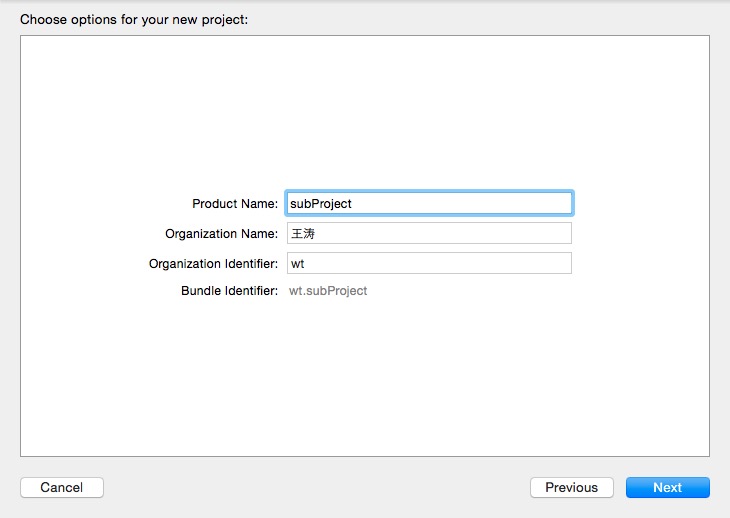Click the "Choose options for your new project" heading

click(x=134, y=18)
